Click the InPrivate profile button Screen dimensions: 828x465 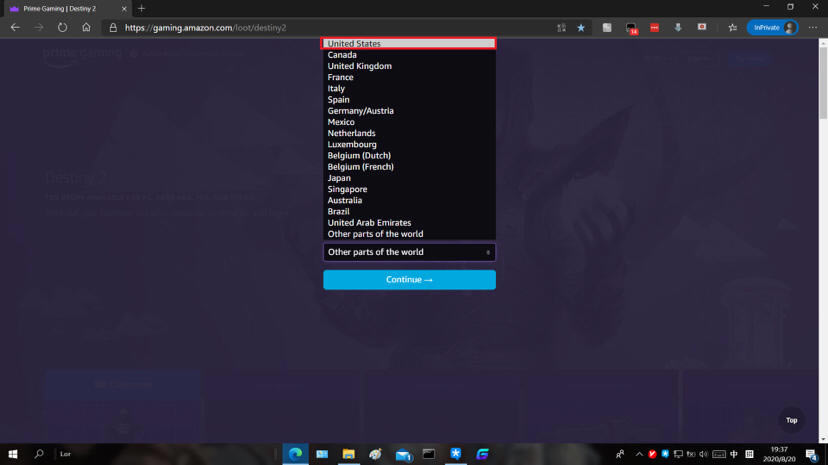coord(772,27)
